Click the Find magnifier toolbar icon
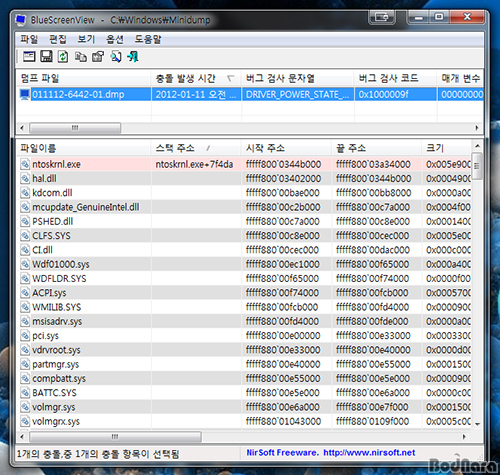500x475 pixels. pyautogui.click(x=116, y=57)
